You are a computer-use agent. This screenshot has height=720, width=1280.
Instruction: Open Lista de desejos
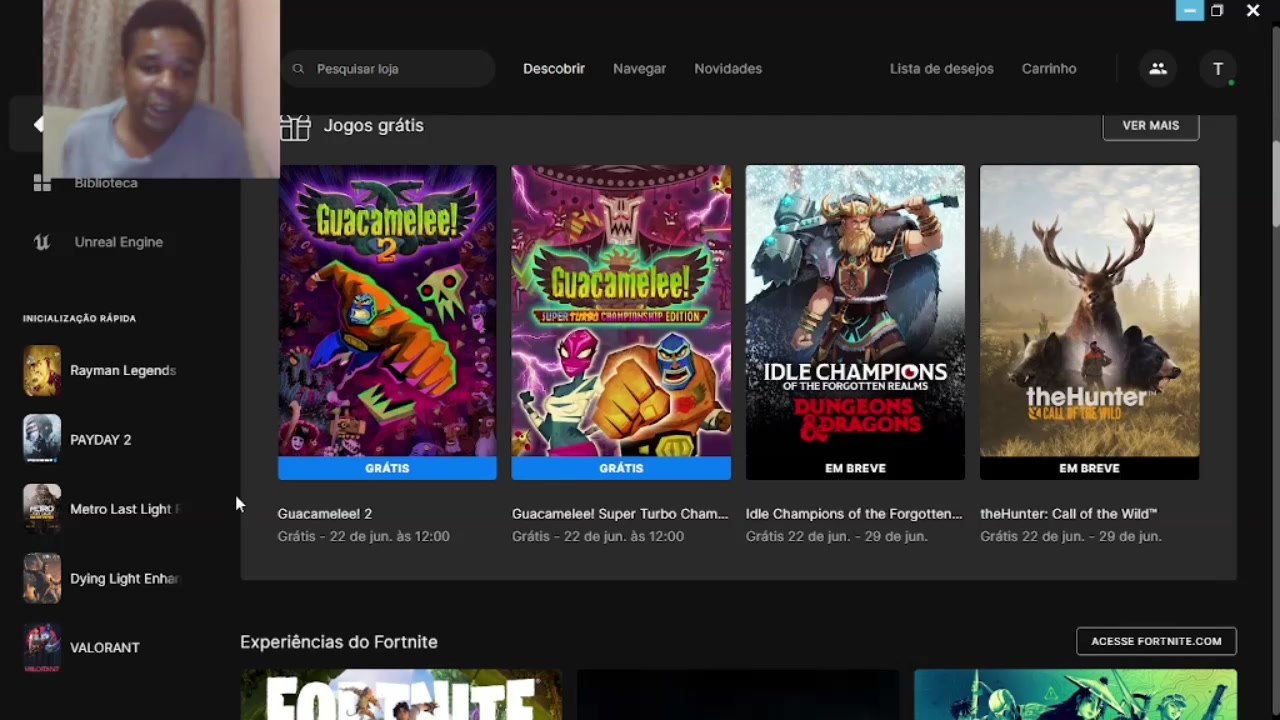941,68
